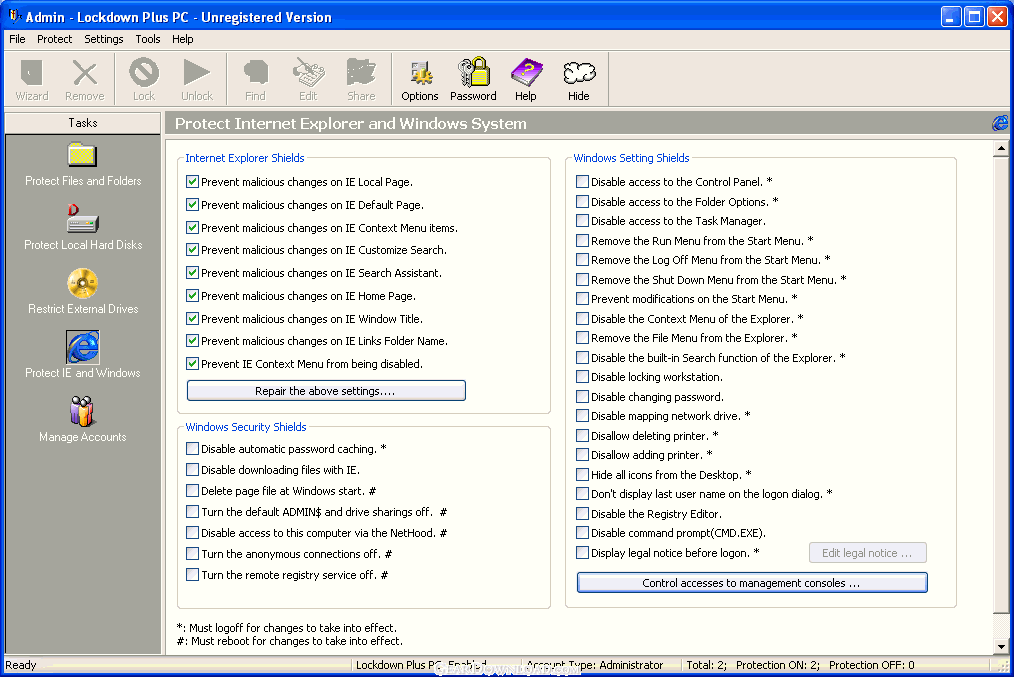Image resolution: width=1014 pixels, height=677 pixels.
Task: Open the Wizard toolbar icon
Action: (x=32, y=80)
